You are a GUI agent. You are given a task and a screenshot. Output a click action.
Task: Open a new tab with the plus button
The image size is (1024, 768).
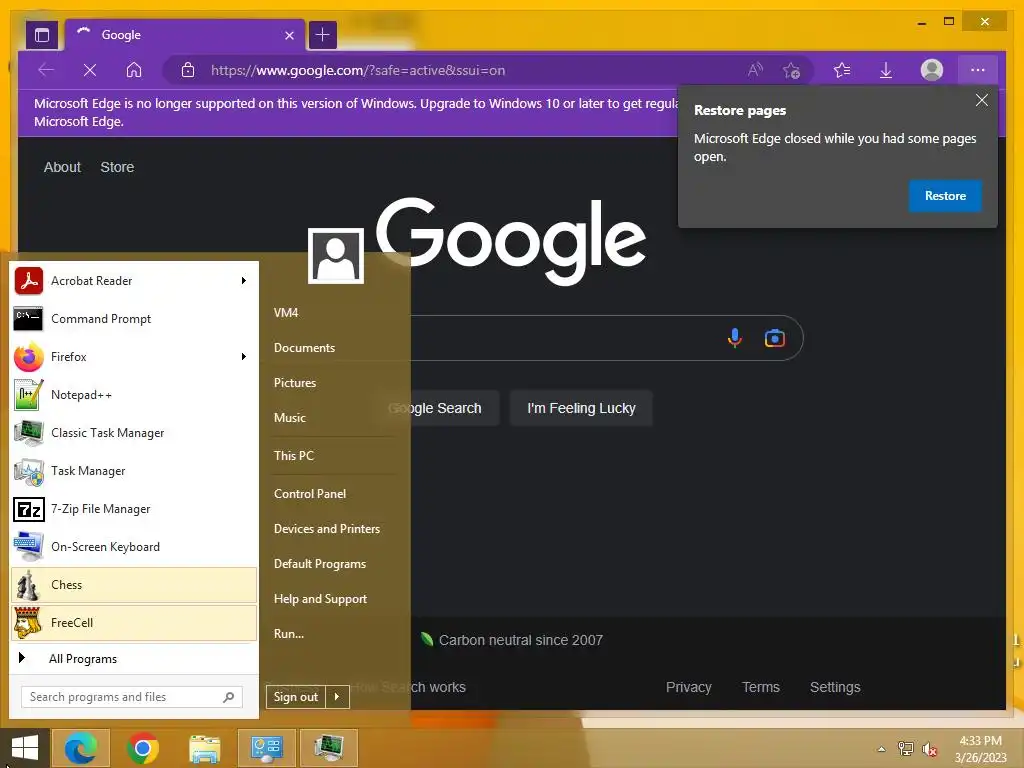[323, 35]
